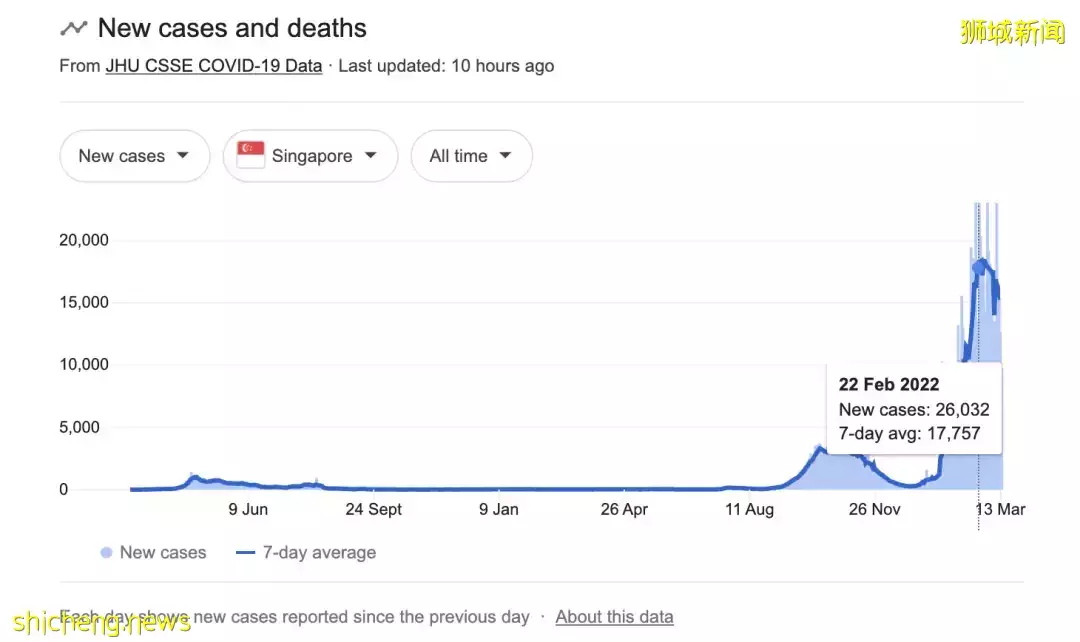Click the New cases legend dot
1080x642 pixels.
106,552
